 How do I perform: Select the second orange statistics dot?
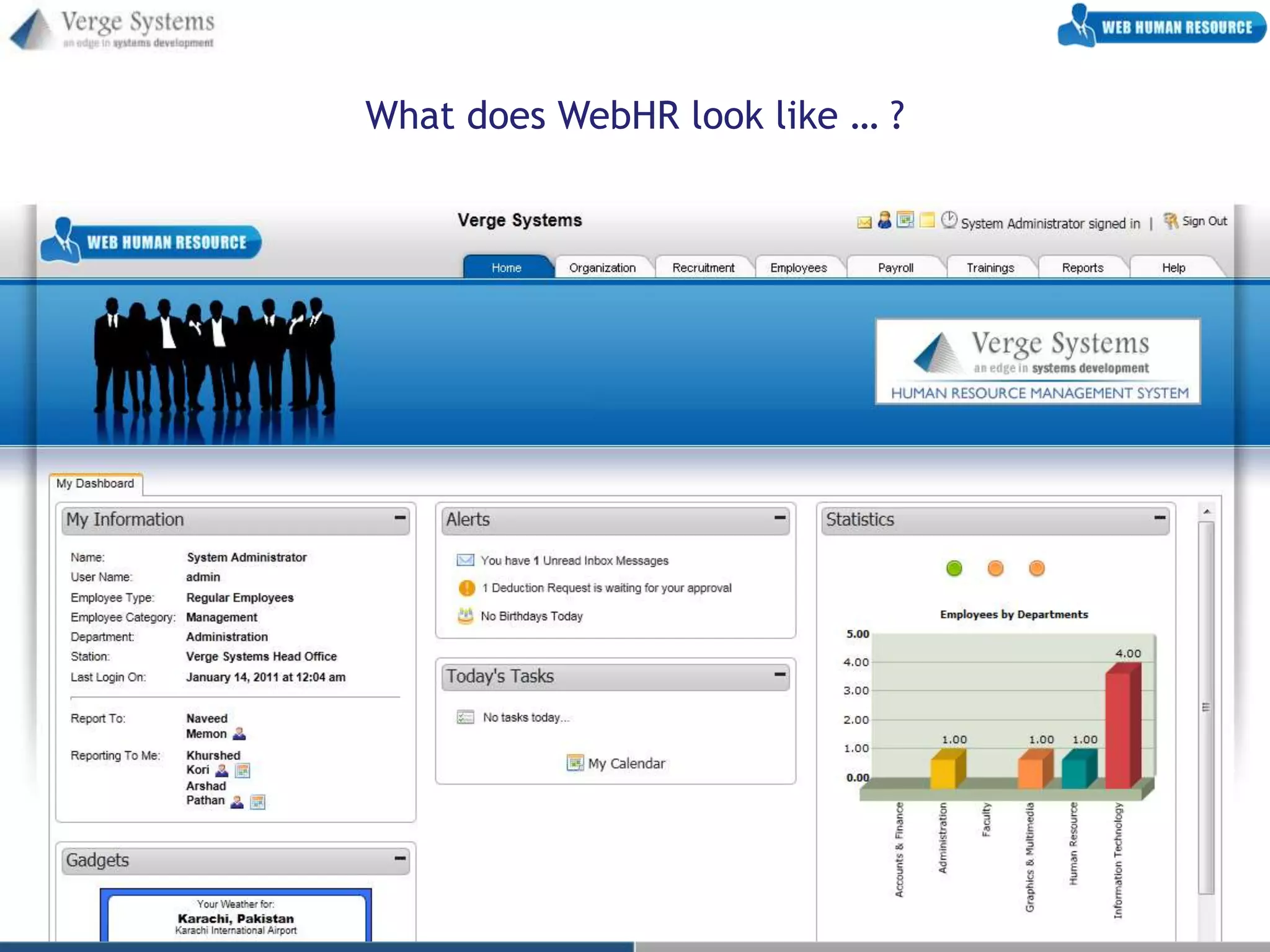click(1037, 568)
